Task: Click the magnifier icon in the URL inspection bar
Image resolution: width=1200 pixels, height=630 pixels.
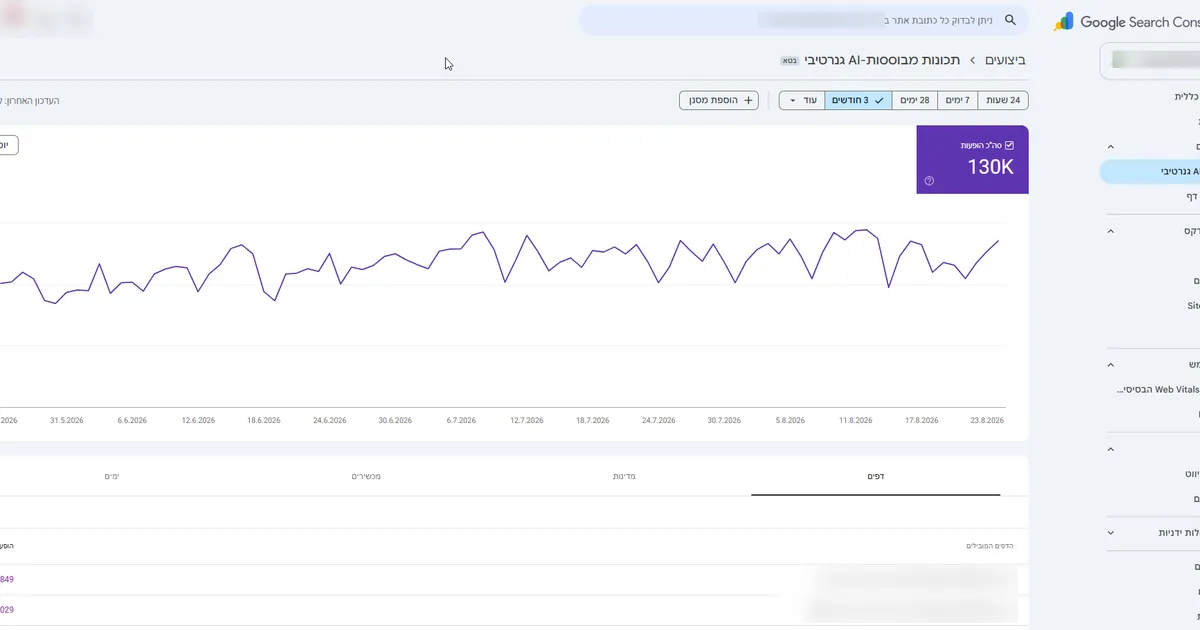Action: point(1010,20)
